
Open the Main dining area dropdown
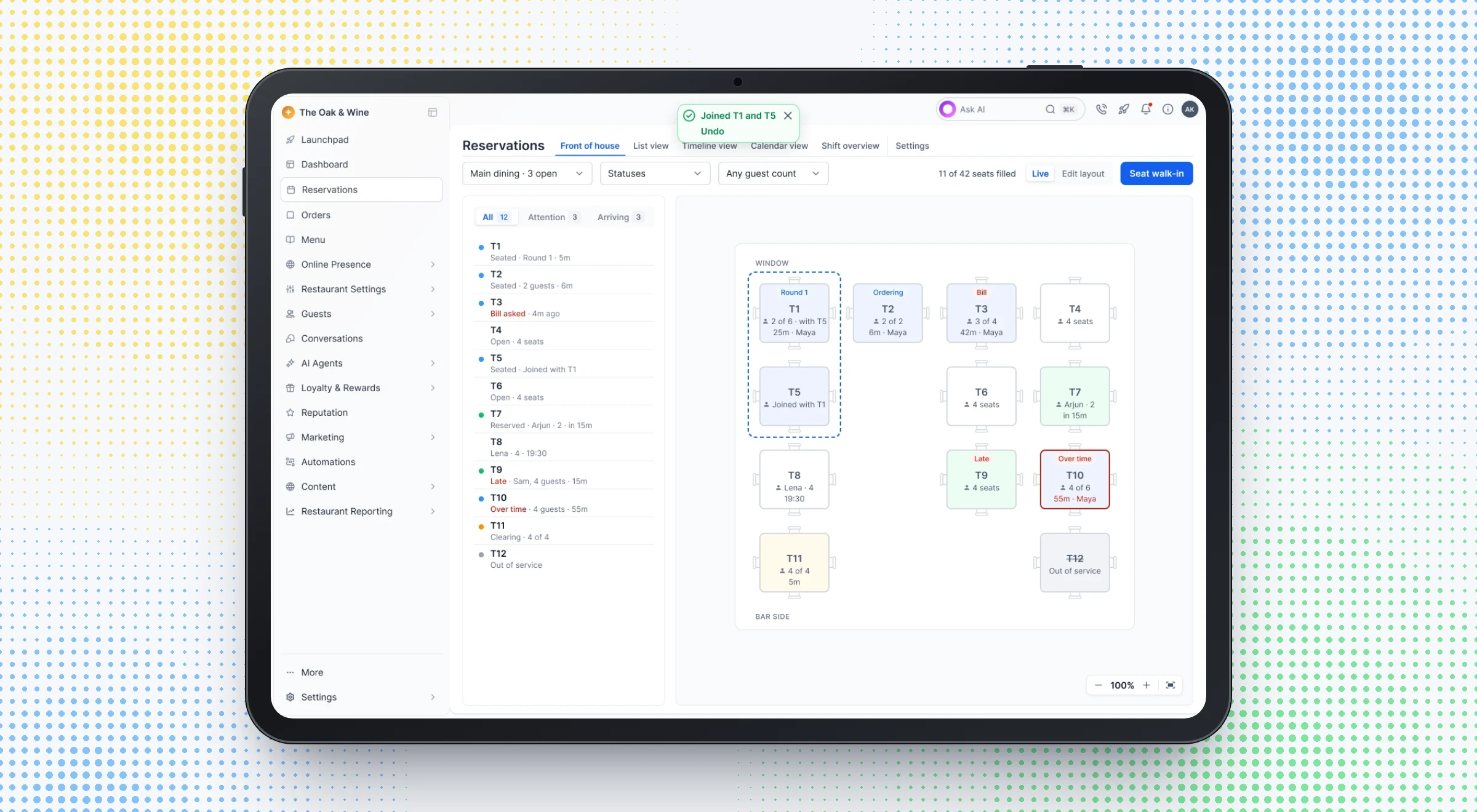pyautogui.click(x=527, y=173)
